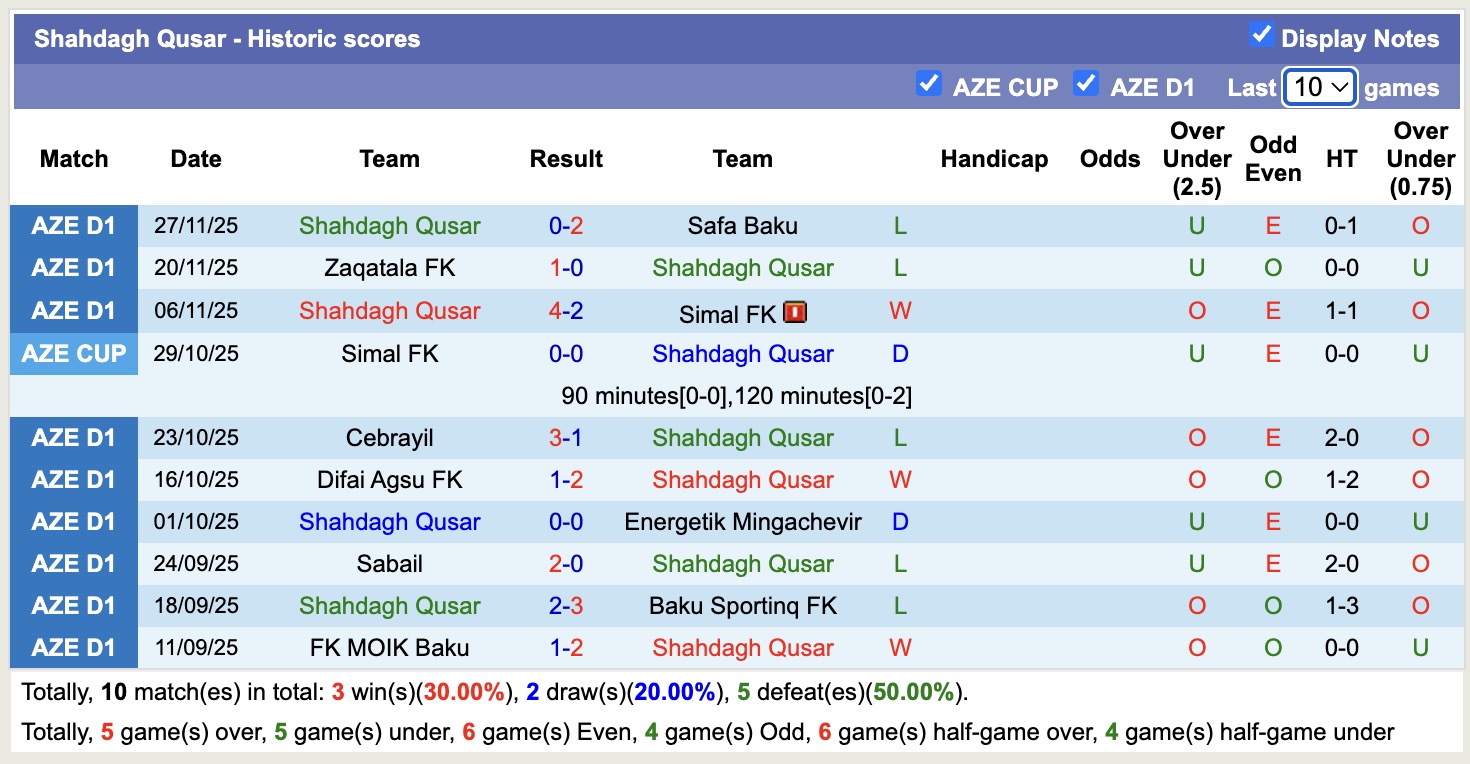Click the Sabail team name
The image size is (1470, 764).
389,564
